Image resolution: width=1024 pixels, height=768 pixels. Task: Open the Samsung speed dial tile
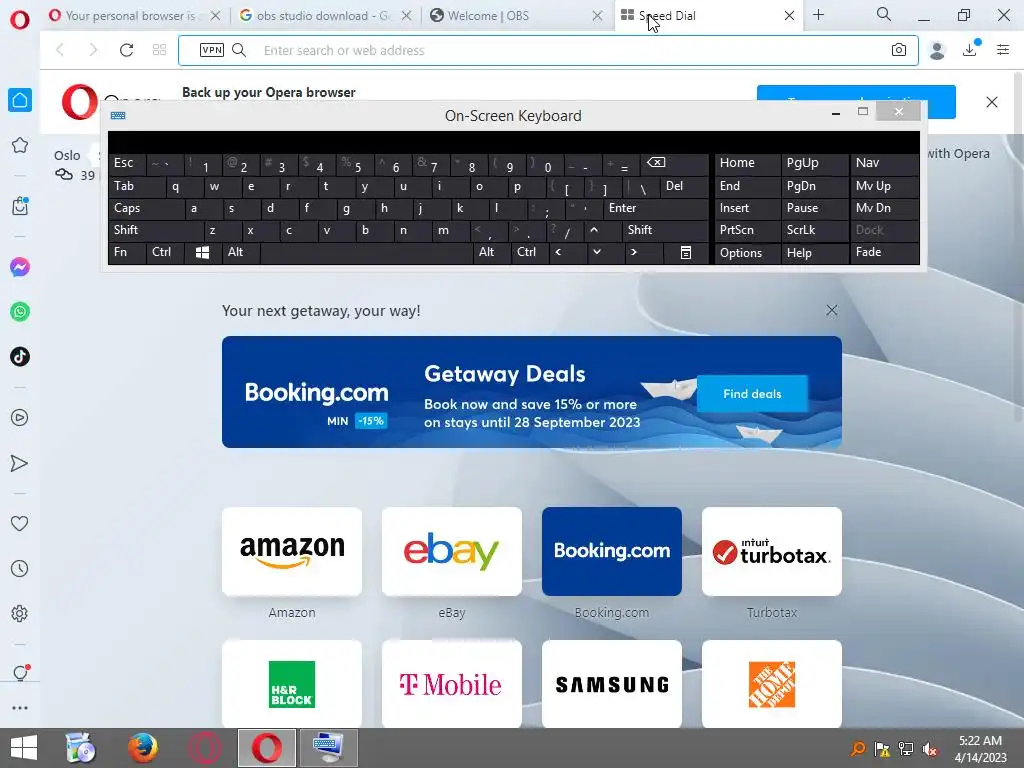click(x=612, y=684)
